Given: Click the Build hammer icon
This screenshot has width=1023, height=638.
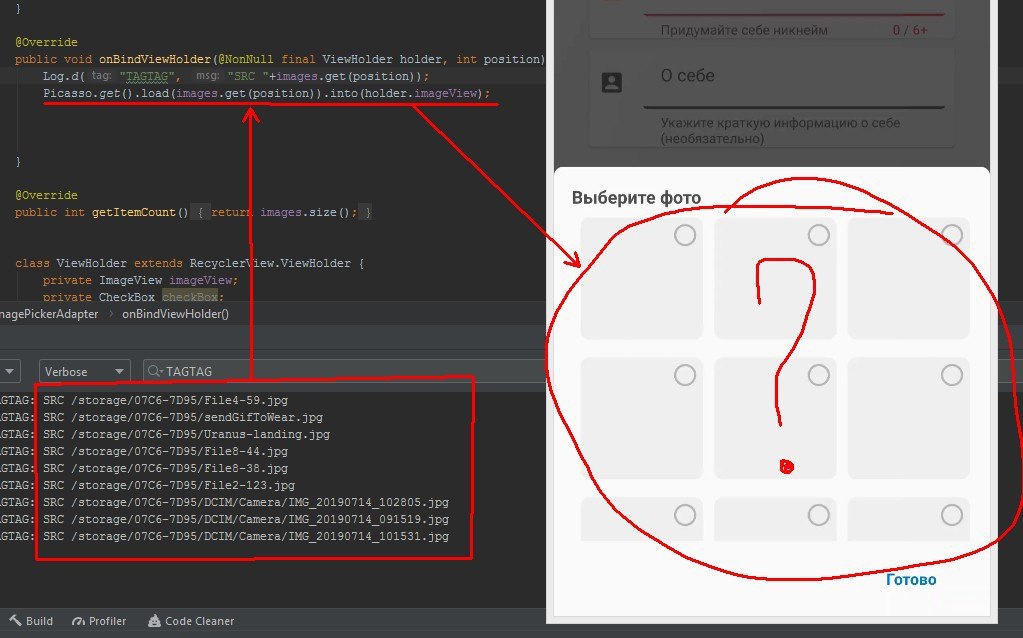Looking at the screenshot, I should coord(15,621).
